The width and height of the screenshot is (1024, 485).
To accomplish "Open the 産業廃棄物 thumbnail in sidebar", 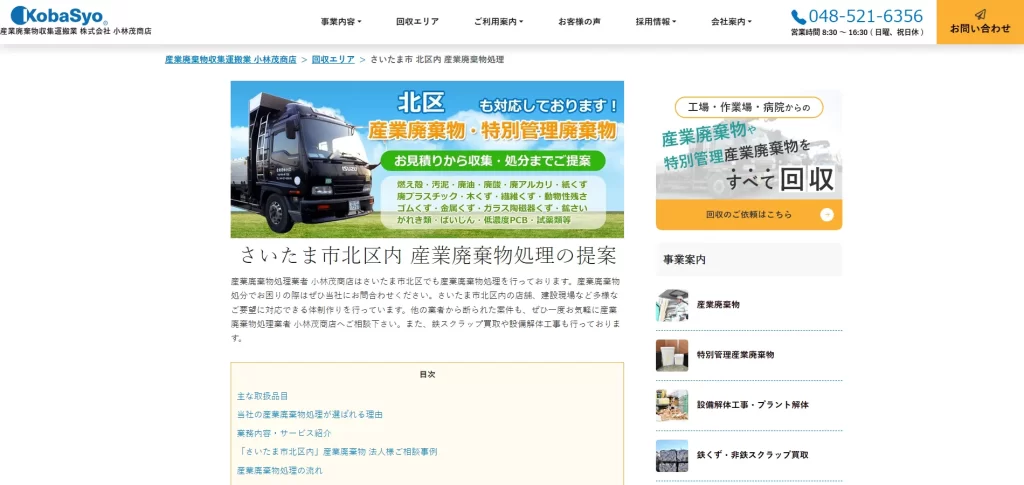I will pos(672,305).
